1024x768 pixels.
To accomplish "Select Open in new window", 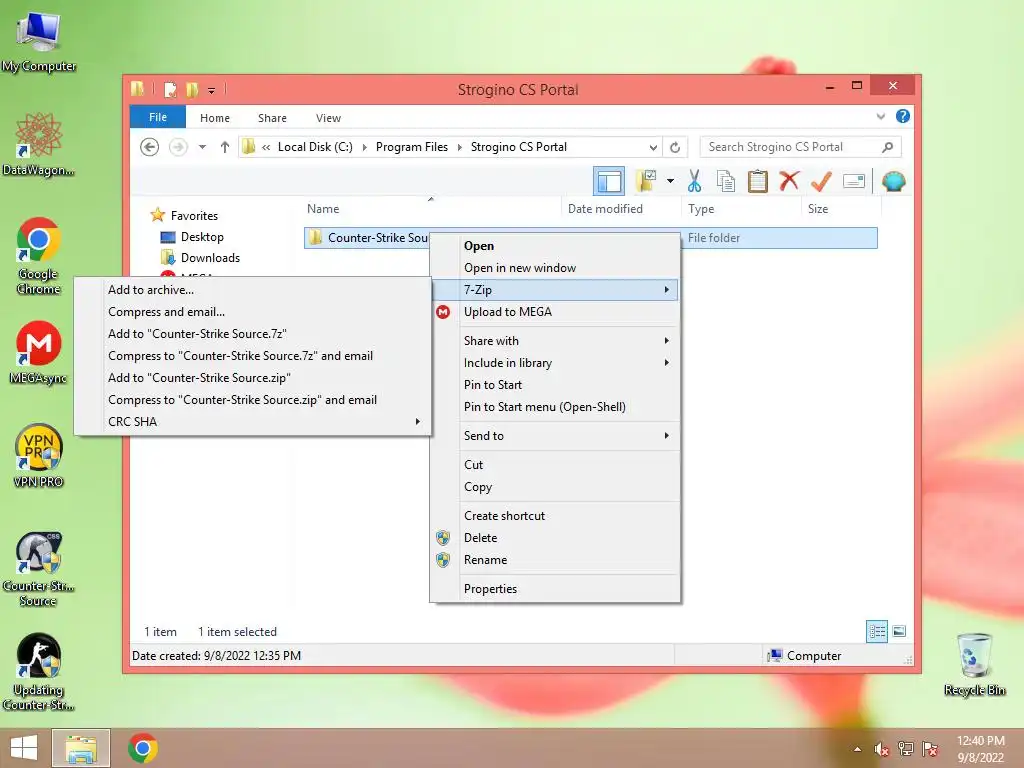I will (554, 268).
